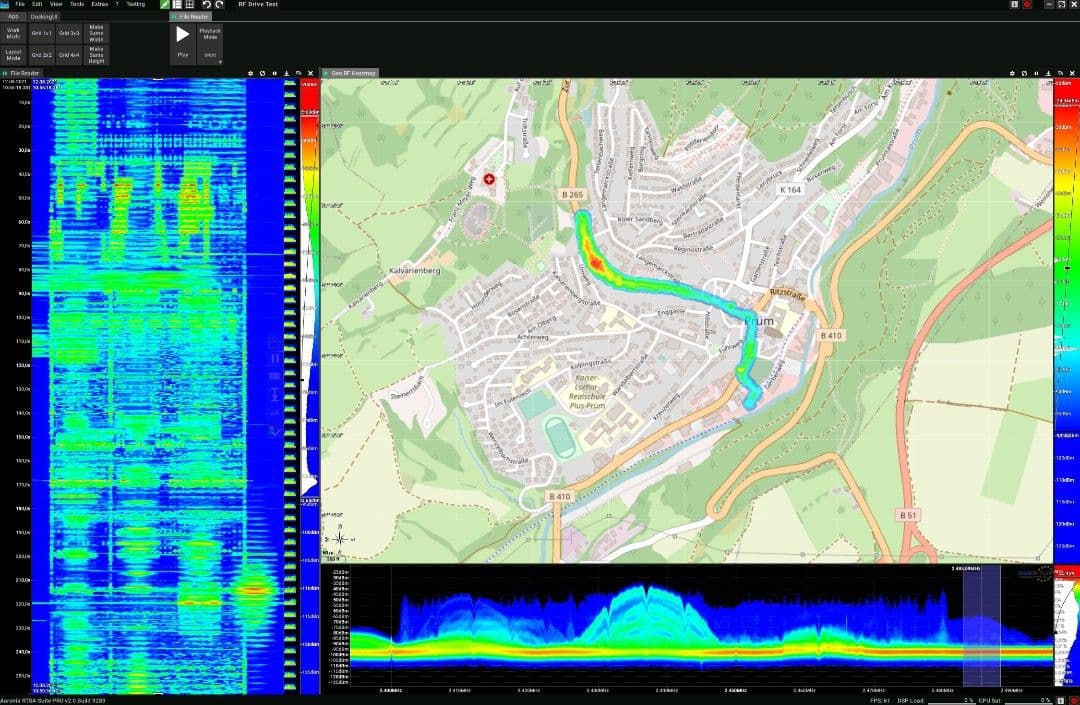Undock the File Reader panel
This screenshot has width=1080, height=705.
pyautogui.click(x=298, y=73)
